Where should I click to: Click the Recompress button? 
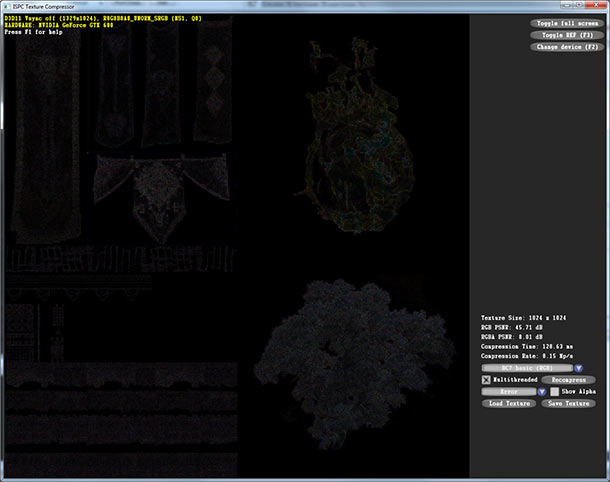click(568, 380)
